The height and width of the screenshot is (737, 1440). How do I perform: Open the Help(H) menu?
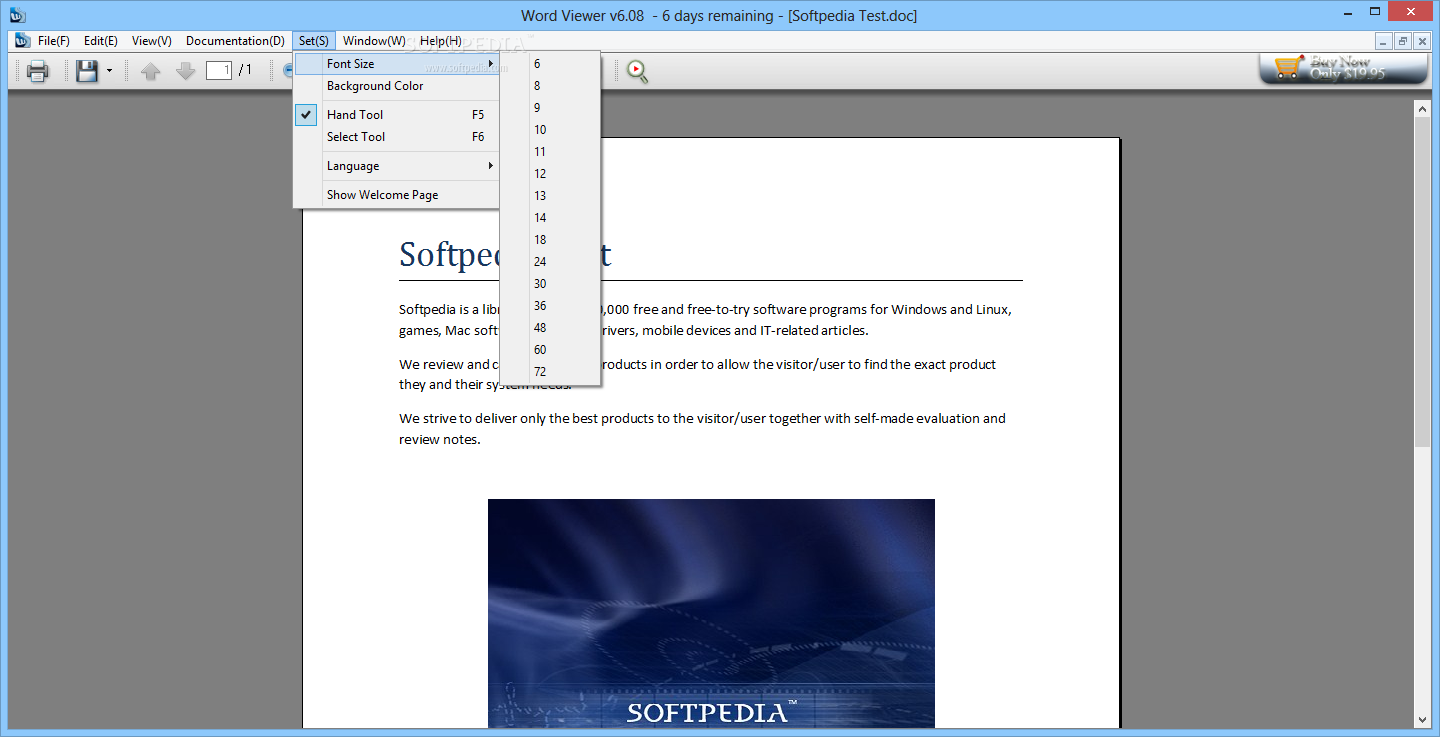[441, 41]
